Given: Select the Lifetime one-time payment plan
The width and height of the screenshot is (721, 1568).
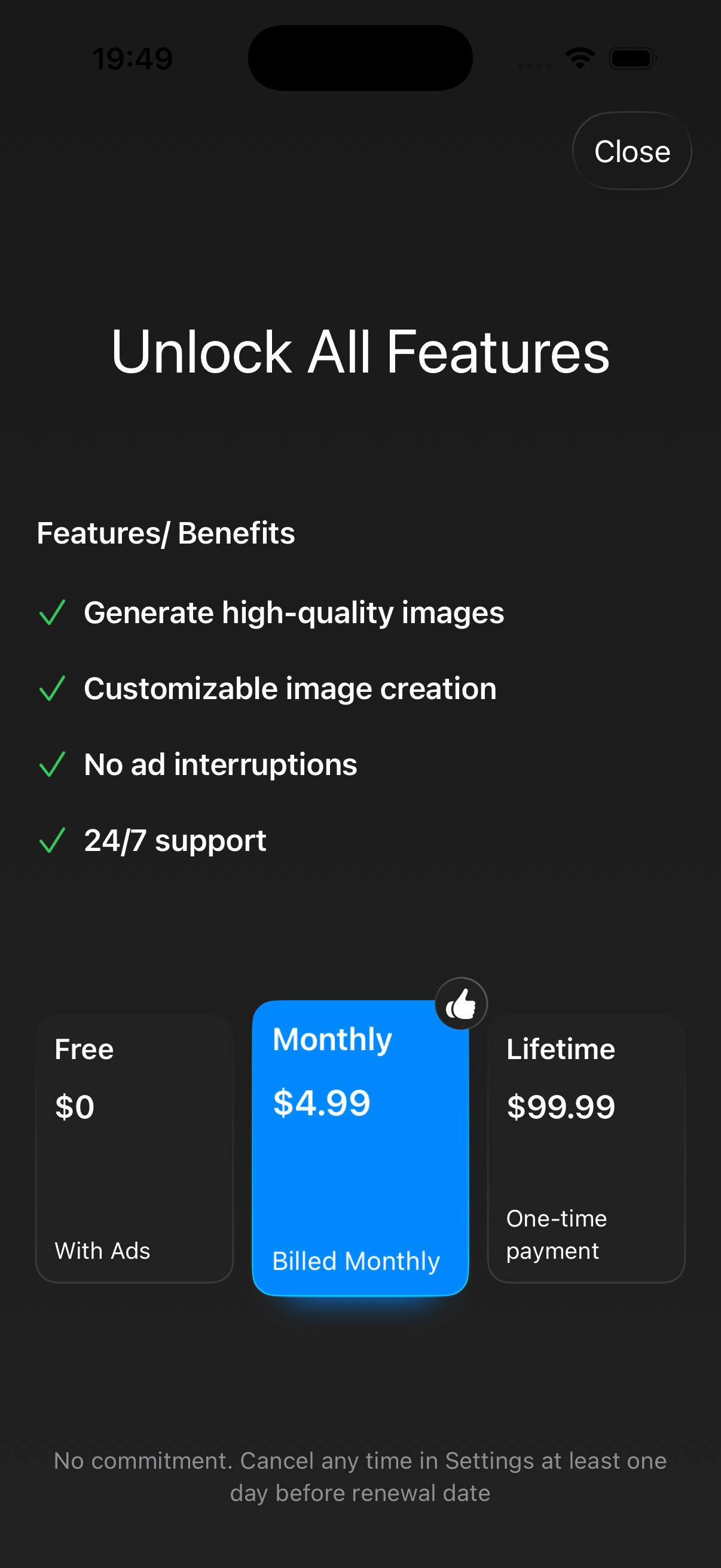Looking at the screenshot, I should coord(586,1151).
